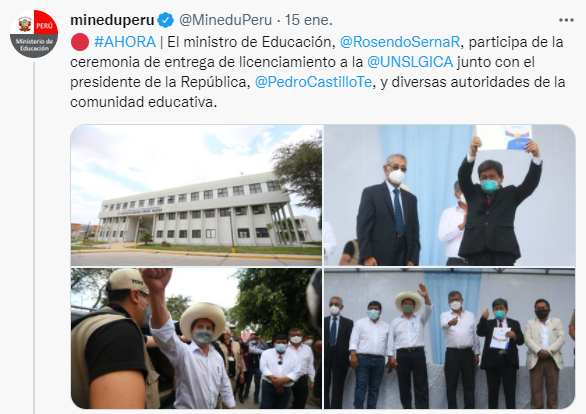Click the #AHORA hashtag

pyautogui.click(x=125, y=42)
